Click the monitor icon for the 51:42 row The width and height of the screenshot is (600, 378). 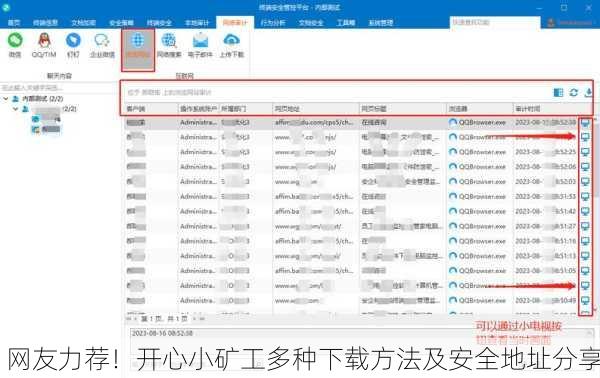[x=585, y=211]
